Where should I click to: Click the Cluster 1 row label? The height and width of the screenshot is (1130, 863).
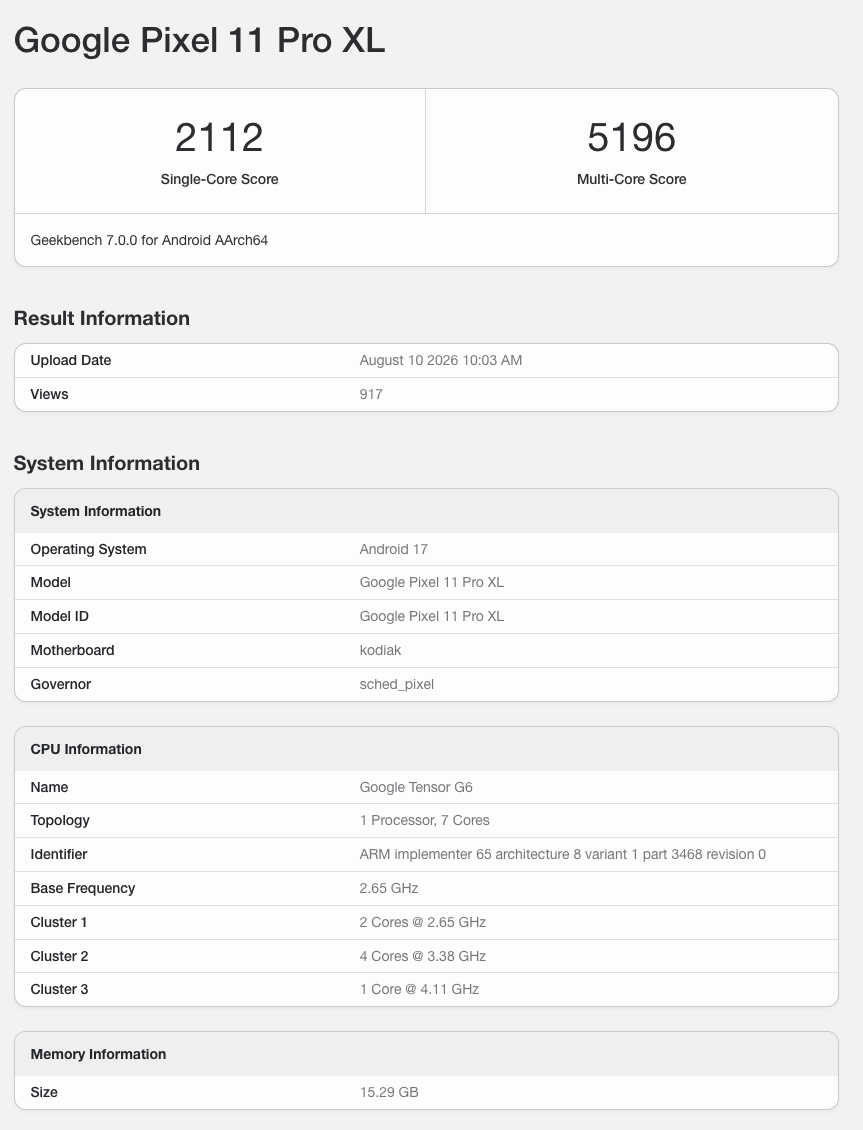pyautogui.click(x=58, y=922)
